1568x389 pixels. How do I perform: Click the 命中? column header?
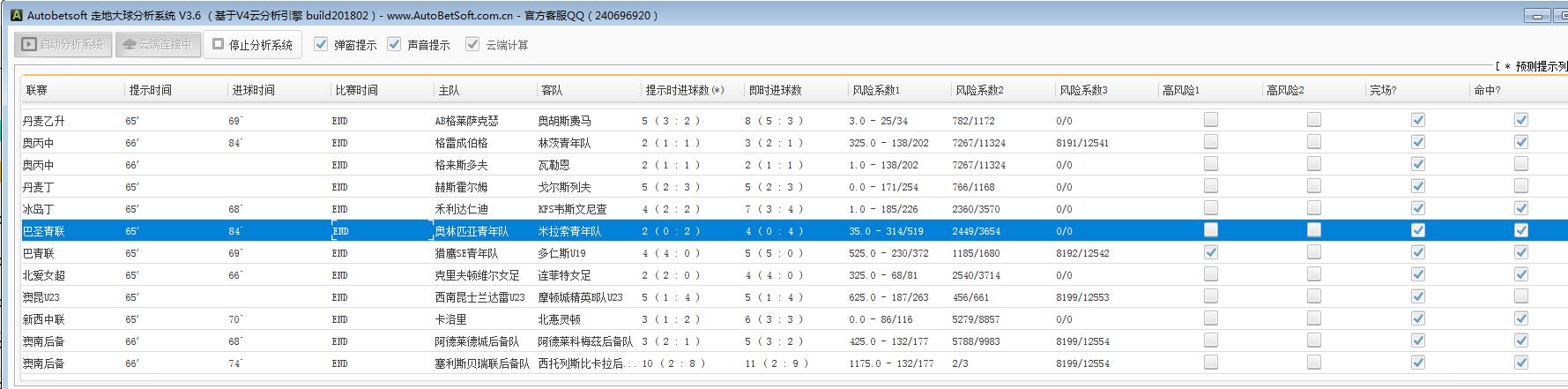[x=1487, y=90]
